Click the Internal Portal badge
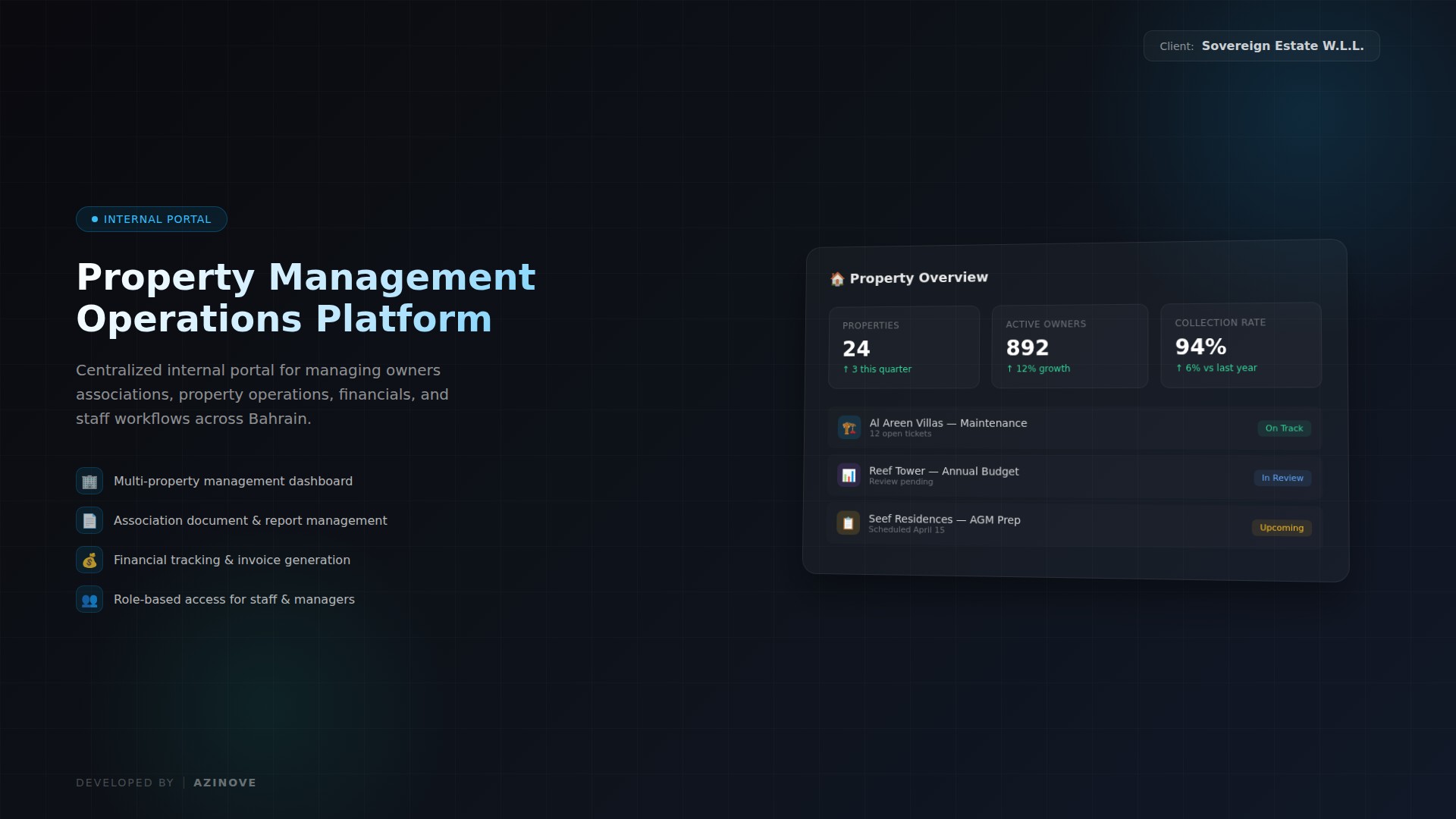The image size is (1456, 819). click(152, 219)
